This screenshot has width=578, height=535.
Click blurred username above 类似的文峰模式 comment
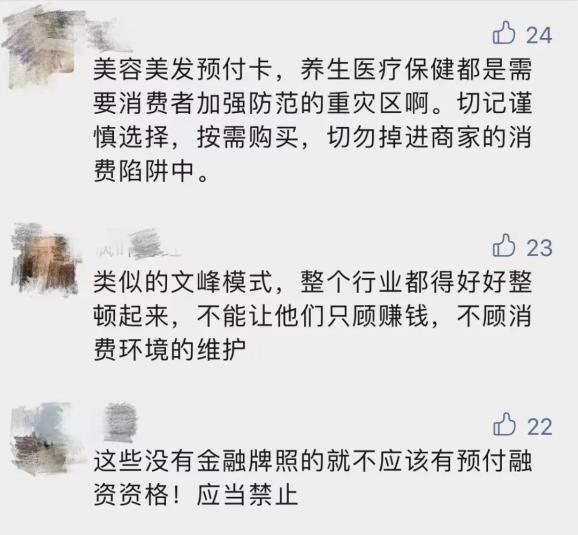tap(138, 243)
